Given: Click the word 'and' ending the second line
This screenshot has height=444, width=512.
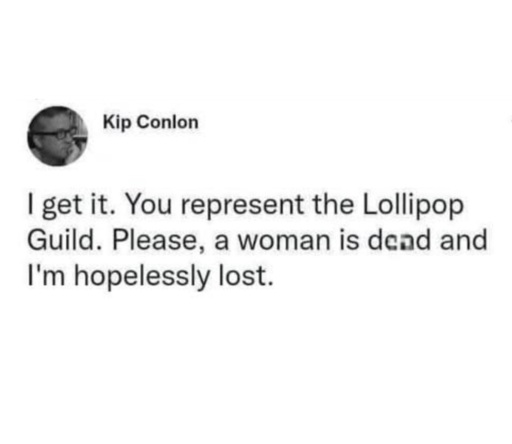Looking at the screenshot, I should pos(463,240).
